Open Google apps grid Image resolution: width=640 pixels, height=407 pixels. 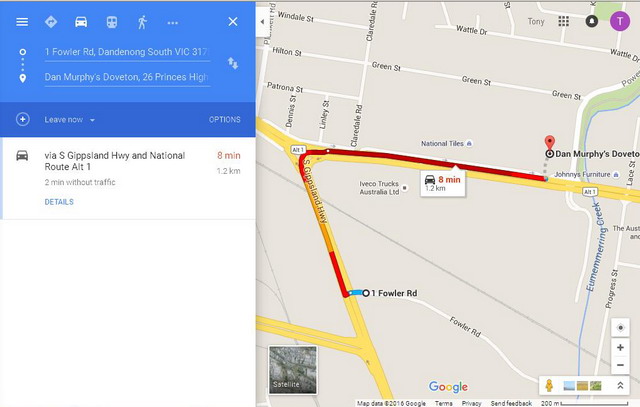(564, 21)
